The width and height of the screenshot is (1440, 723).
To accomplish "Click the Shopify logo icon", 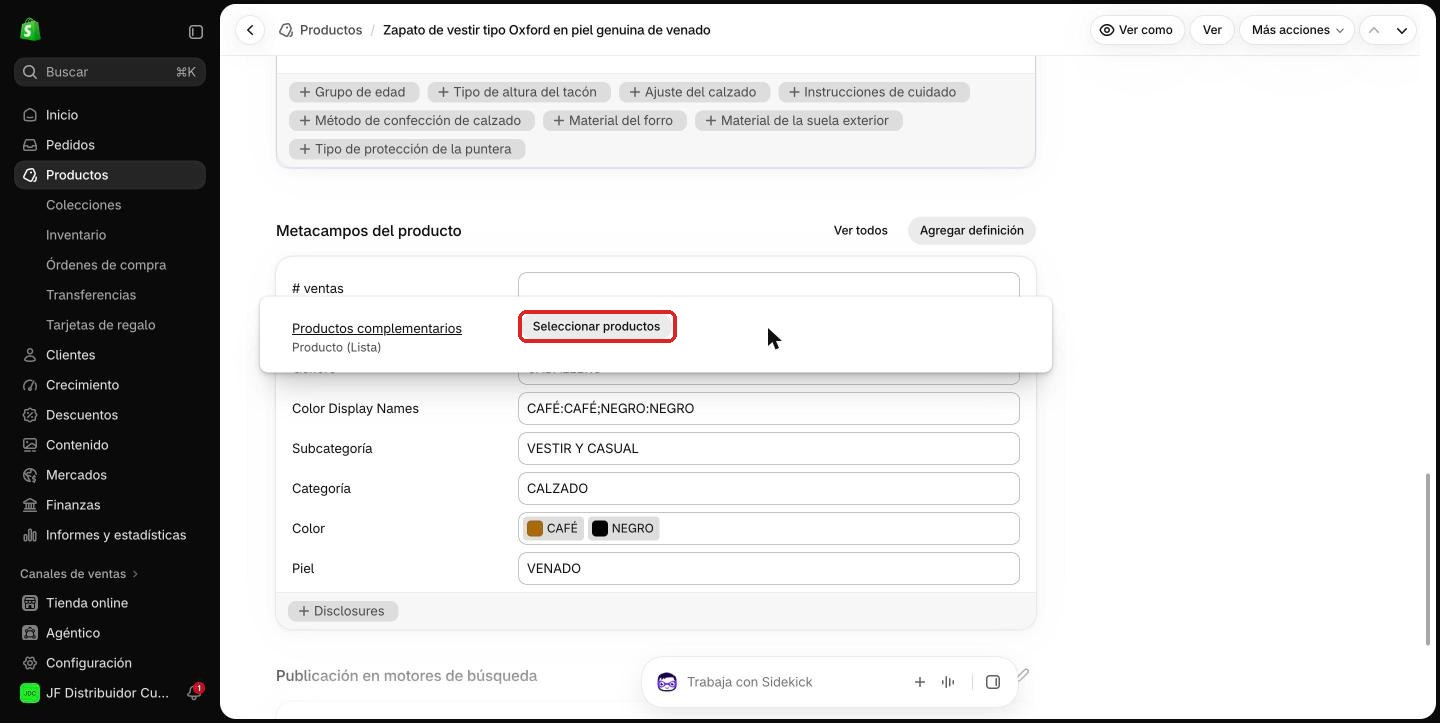I will pyautogui.click(x=30, y=30).
